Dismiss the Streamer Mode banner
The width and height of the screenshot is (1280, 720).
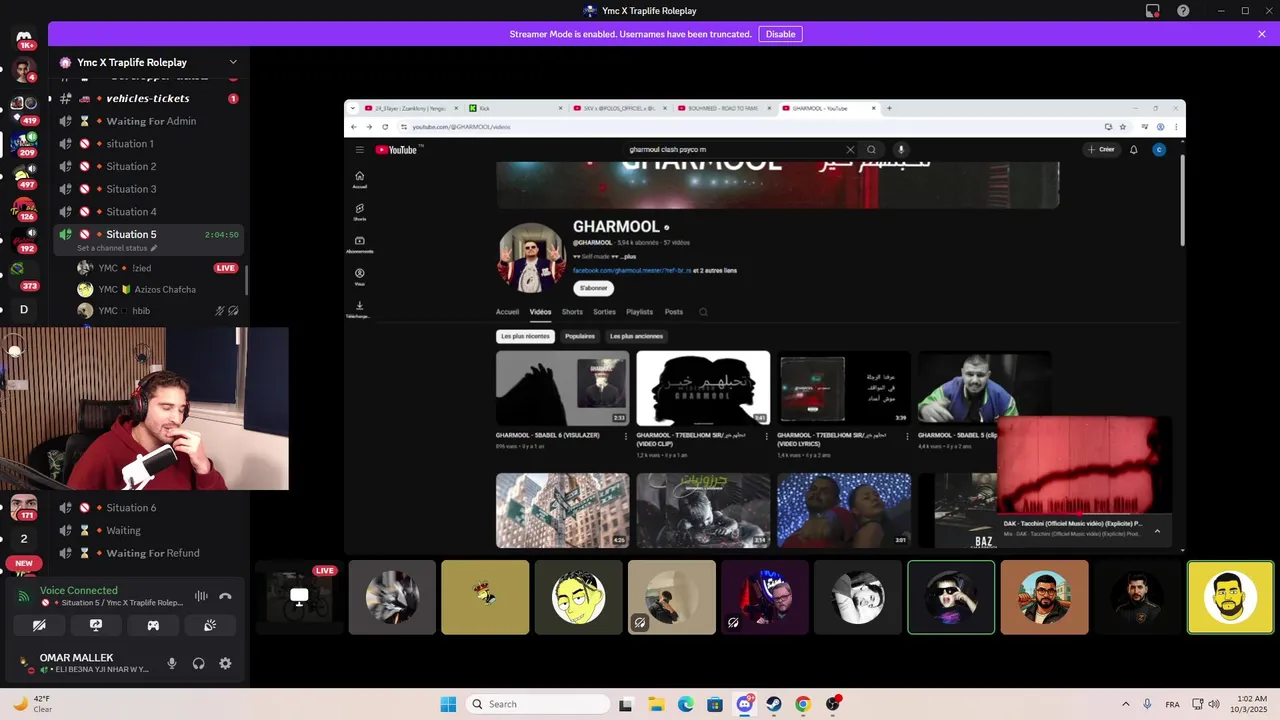[1262, 34]
